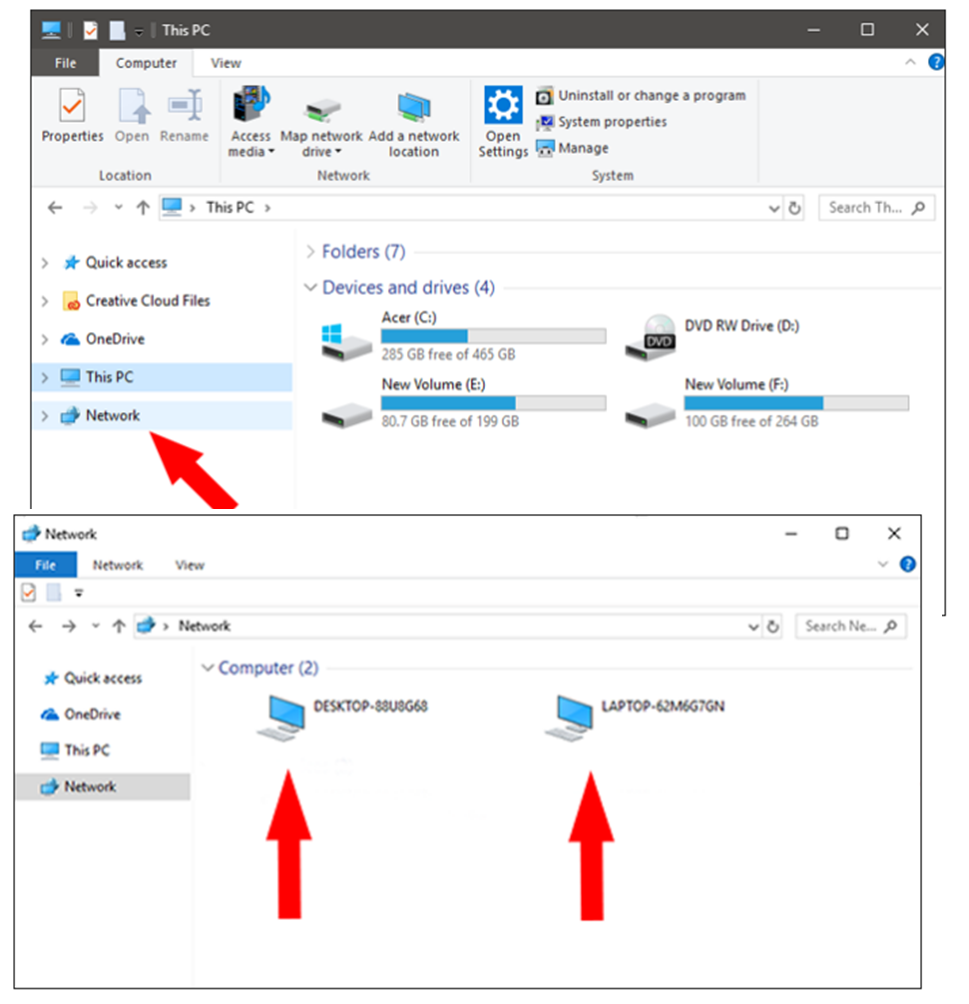
Task: Collapse the Devices and drives section
Action: pos(310,288)
